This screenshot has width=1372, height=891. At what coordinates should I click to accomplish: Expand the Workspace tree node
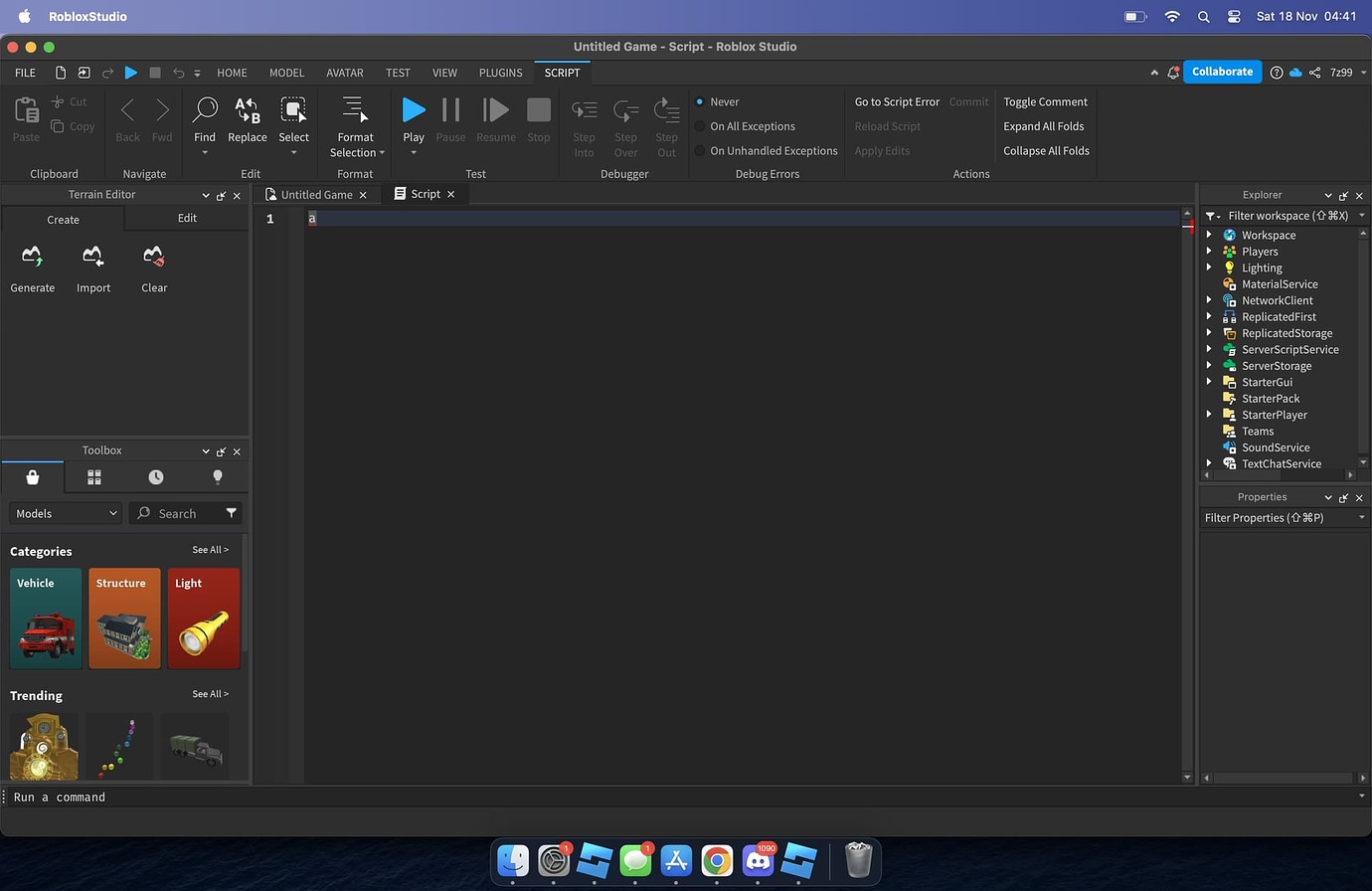click(x=1209, y=235)
